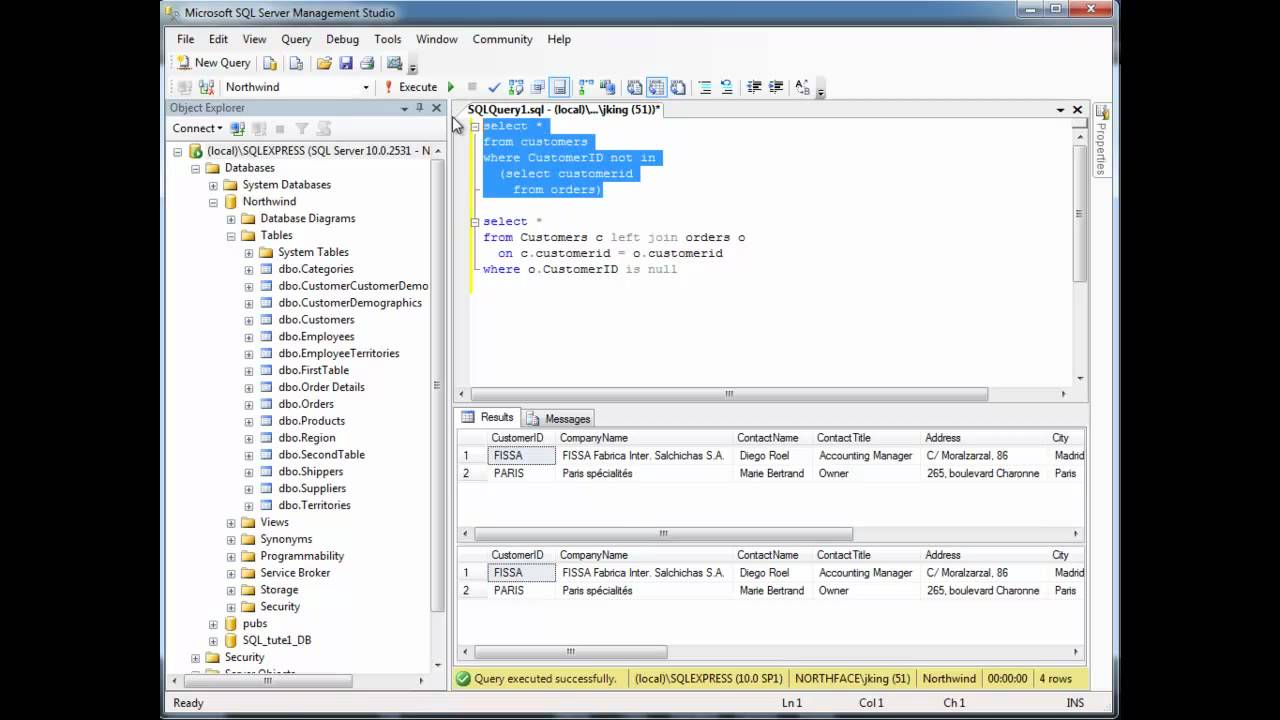The height and width of the screenshot is (720, 1280).
Task: Expand the pubs database node
Action: pos(213,624)
